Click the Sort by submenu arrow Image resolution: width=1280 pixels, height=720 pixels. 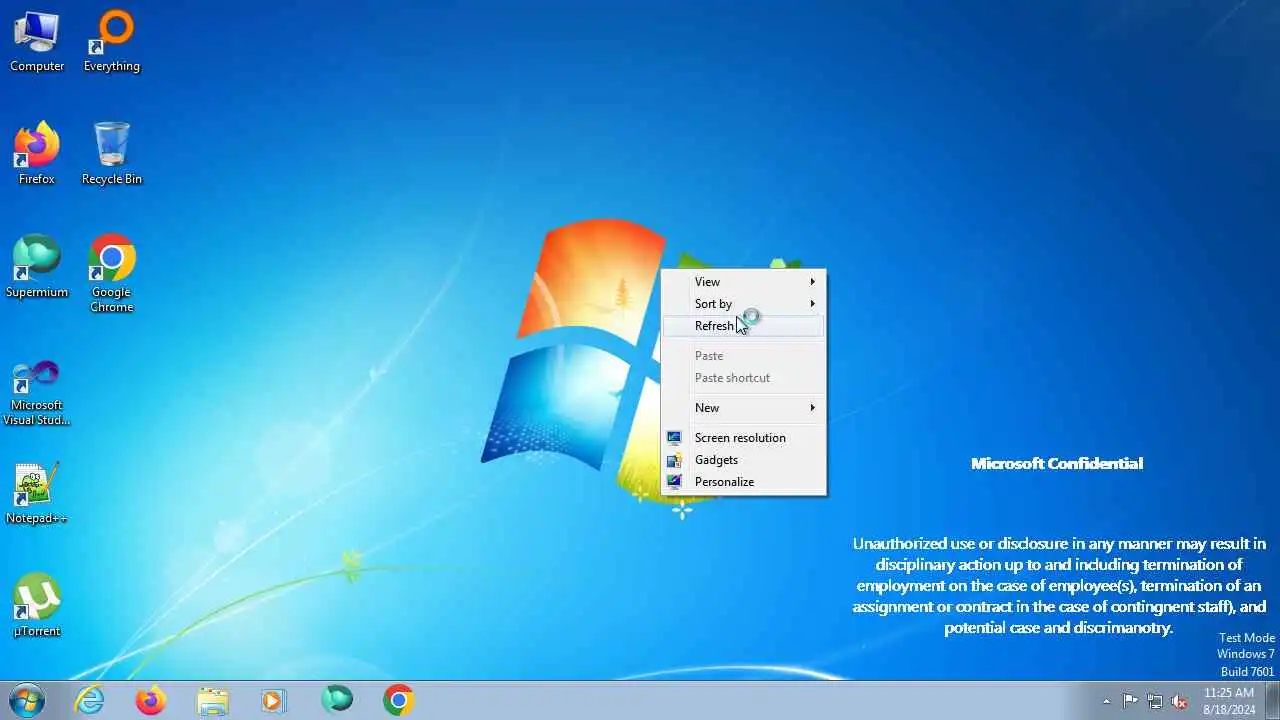[813, 304]
